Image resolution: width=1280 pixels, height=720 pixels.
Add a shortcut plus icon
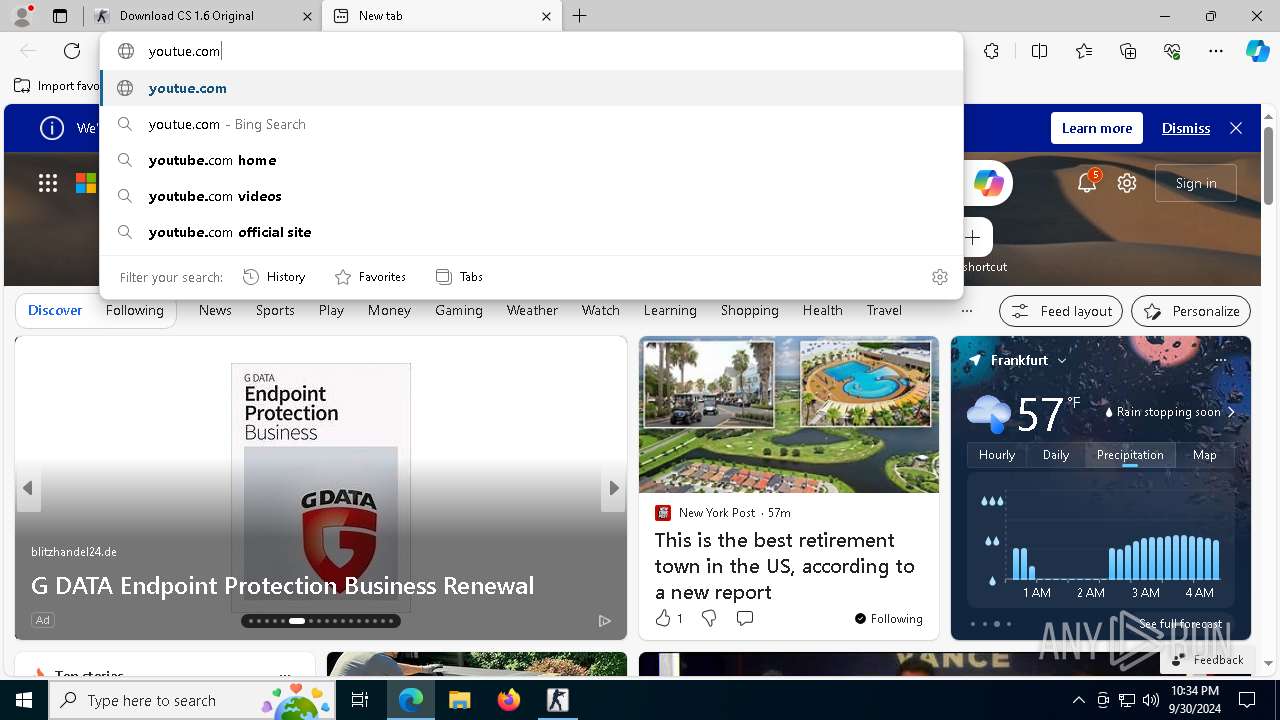[x=973, y=238]
